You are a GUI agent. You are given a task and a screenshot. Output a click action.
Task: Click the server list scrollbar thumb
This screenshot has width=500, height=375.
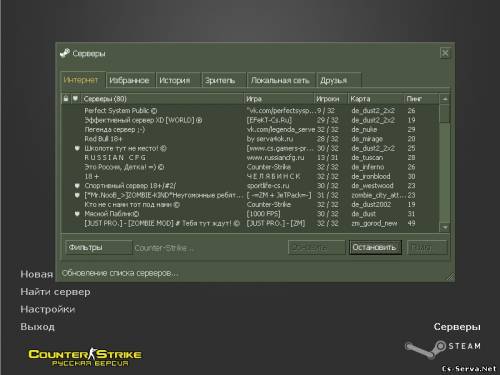pyautogui.click(x=444, y=114)
